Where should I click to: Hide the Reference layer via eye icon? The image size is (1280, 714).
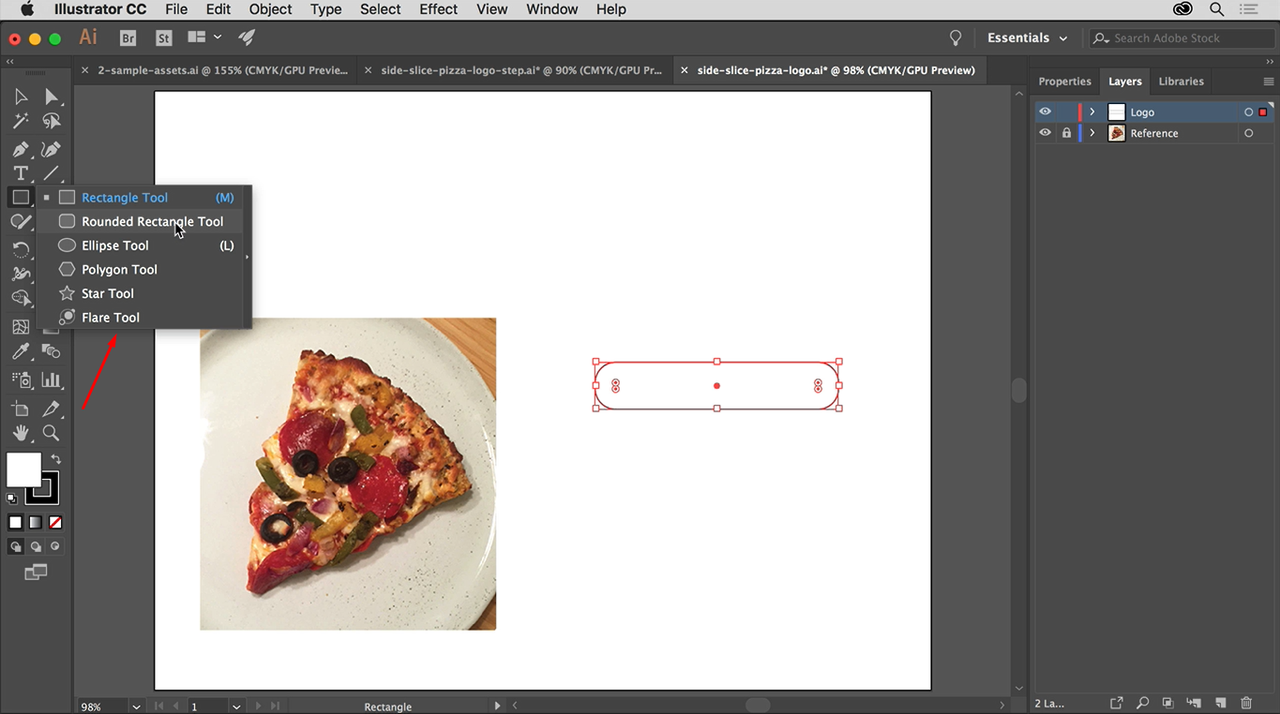pos(1045,133)
